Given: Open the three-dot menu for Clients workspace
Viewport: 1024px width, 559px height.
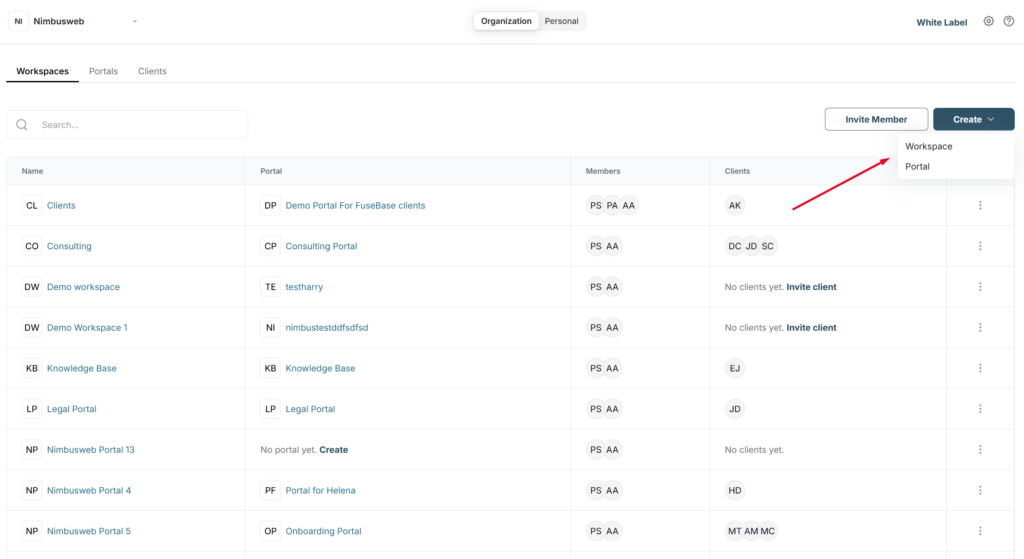Looking at the screenshot, I should [x=980, y=205].
